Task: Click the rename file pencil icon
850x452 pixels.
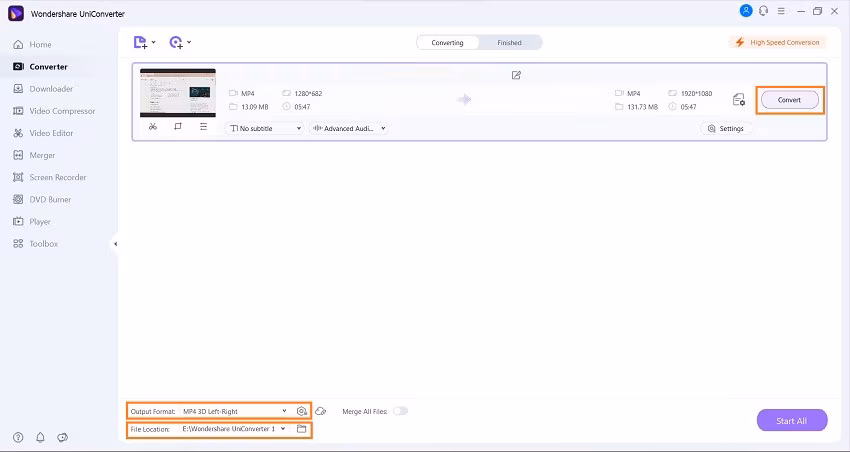Action: pos(516,75)
